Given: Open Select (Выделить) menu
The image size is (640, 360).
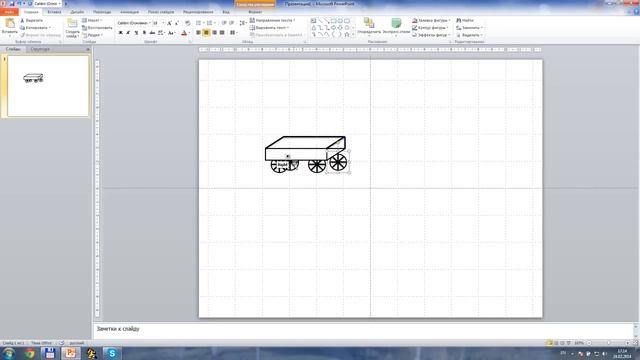Looking at the screenshot, I should [x=469, y=35].
